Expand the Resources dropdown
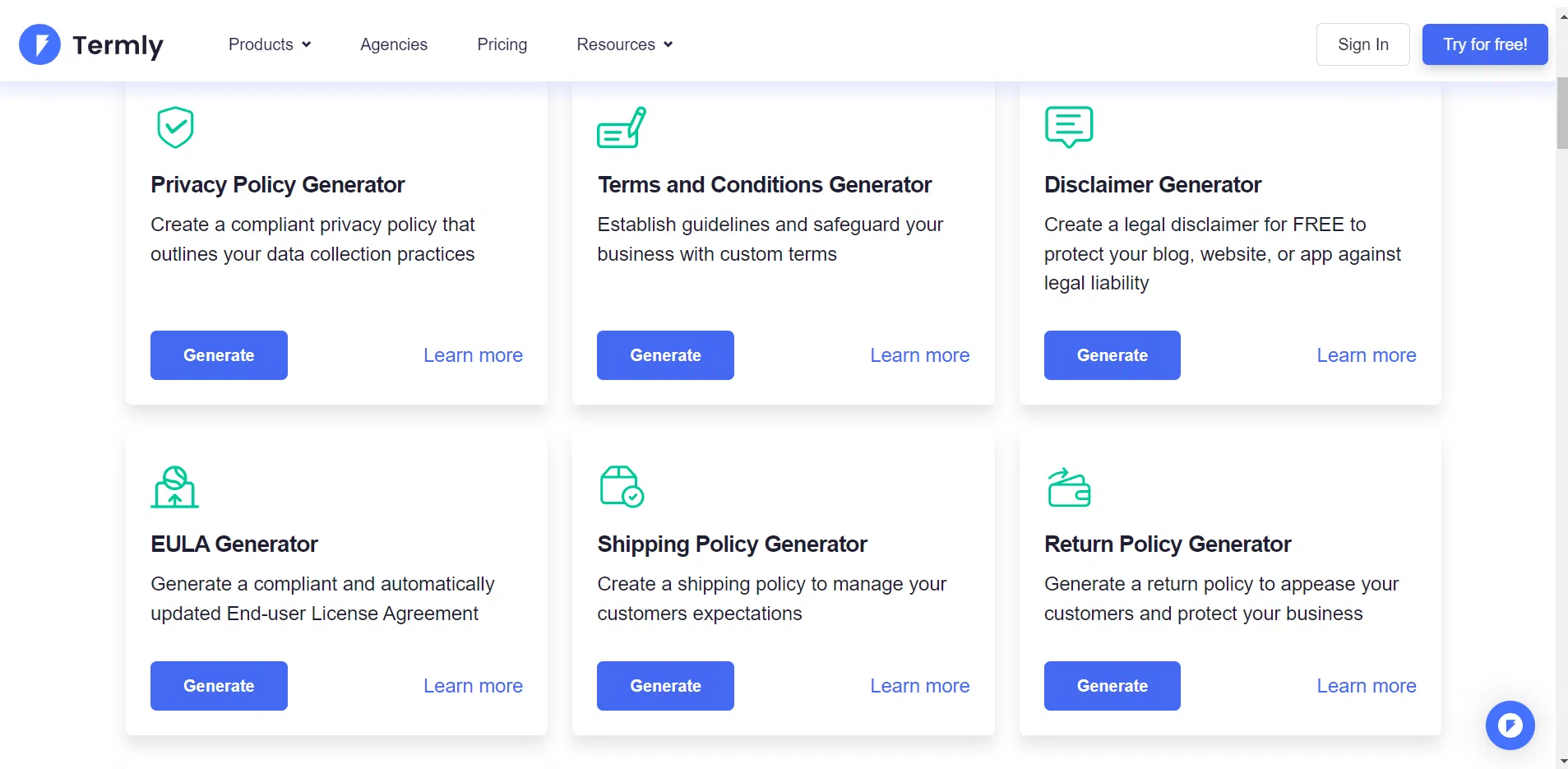 point(623,44)
